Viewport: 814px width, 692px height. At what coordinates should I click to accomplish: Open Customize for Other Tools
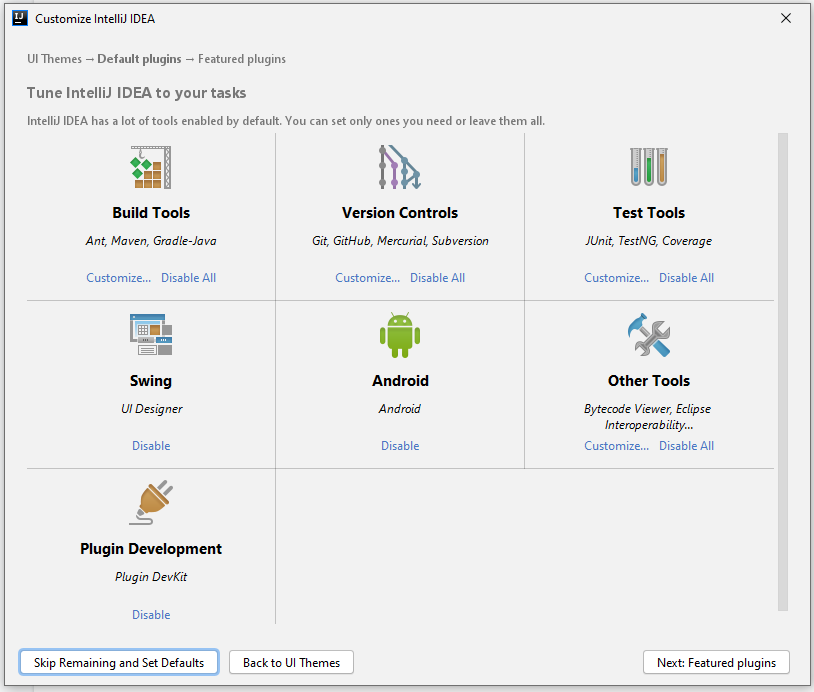tap(616, 446)
